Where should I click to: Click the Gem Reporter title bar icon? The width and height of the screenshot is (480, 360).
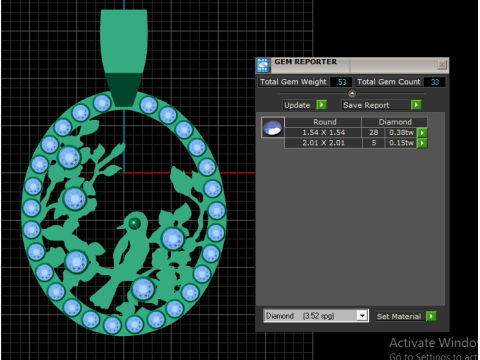coord(263,65)
